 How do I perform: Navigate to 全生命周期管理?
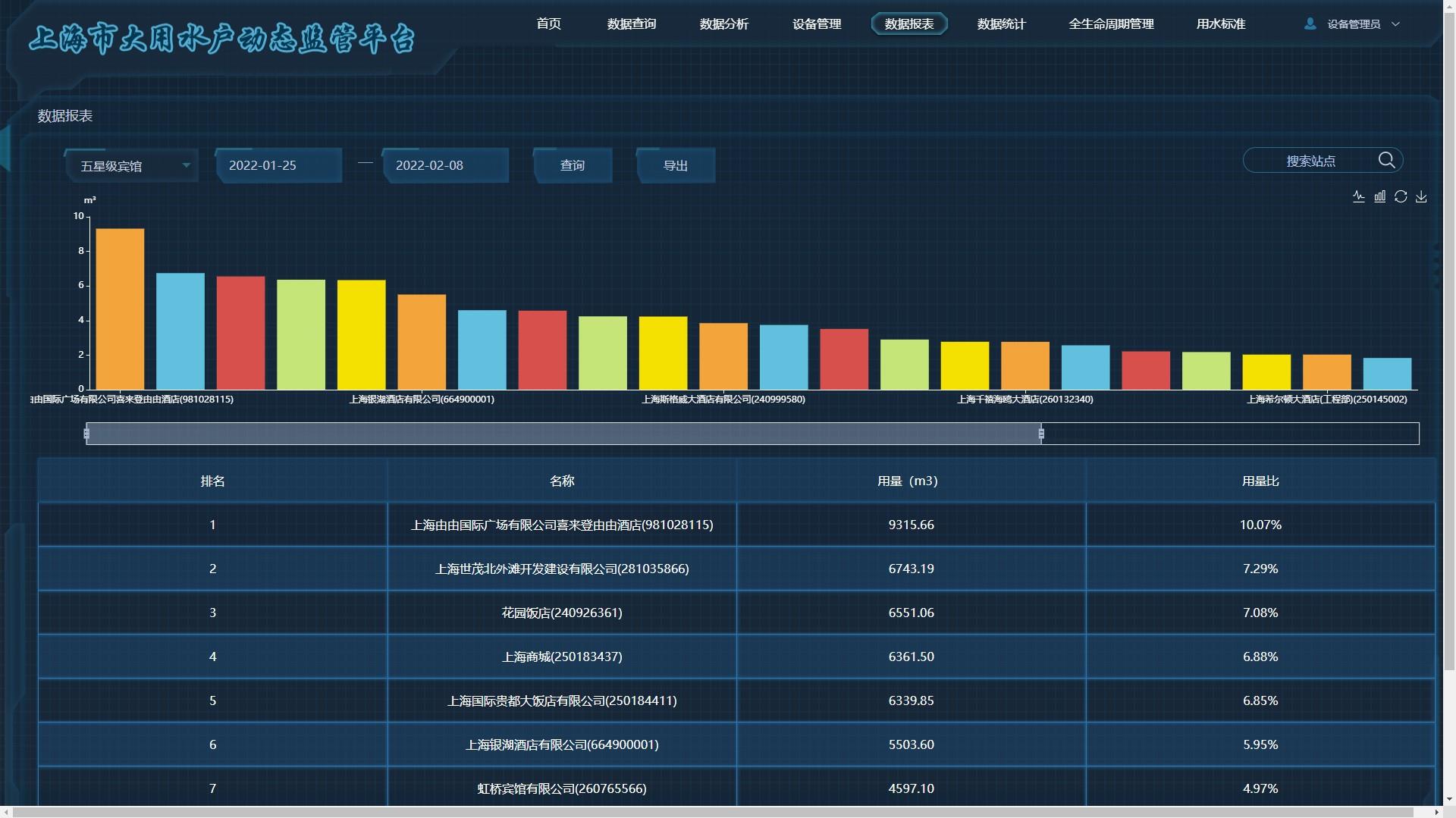[1111, 24]
